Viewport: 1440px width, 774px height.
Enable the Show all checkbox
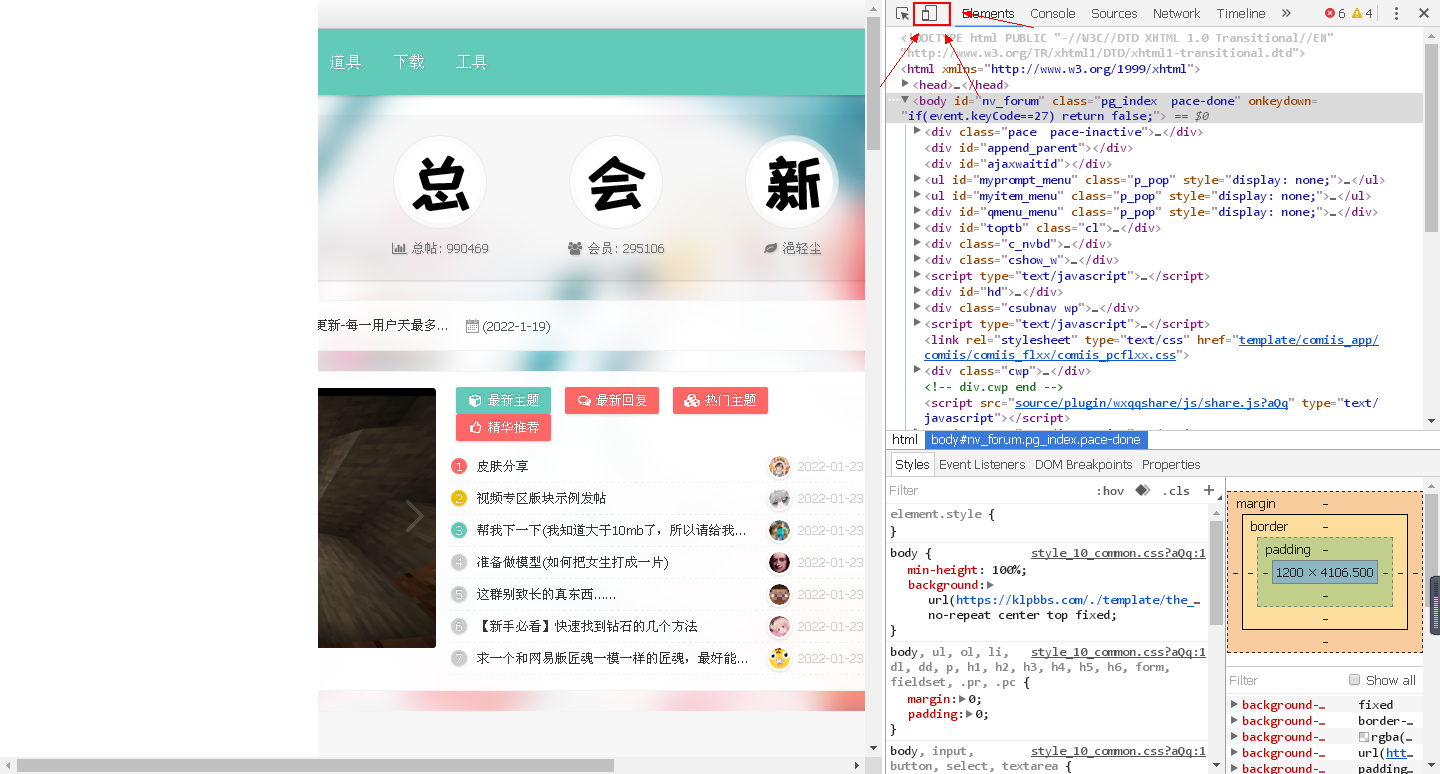tap(1355, 680)
